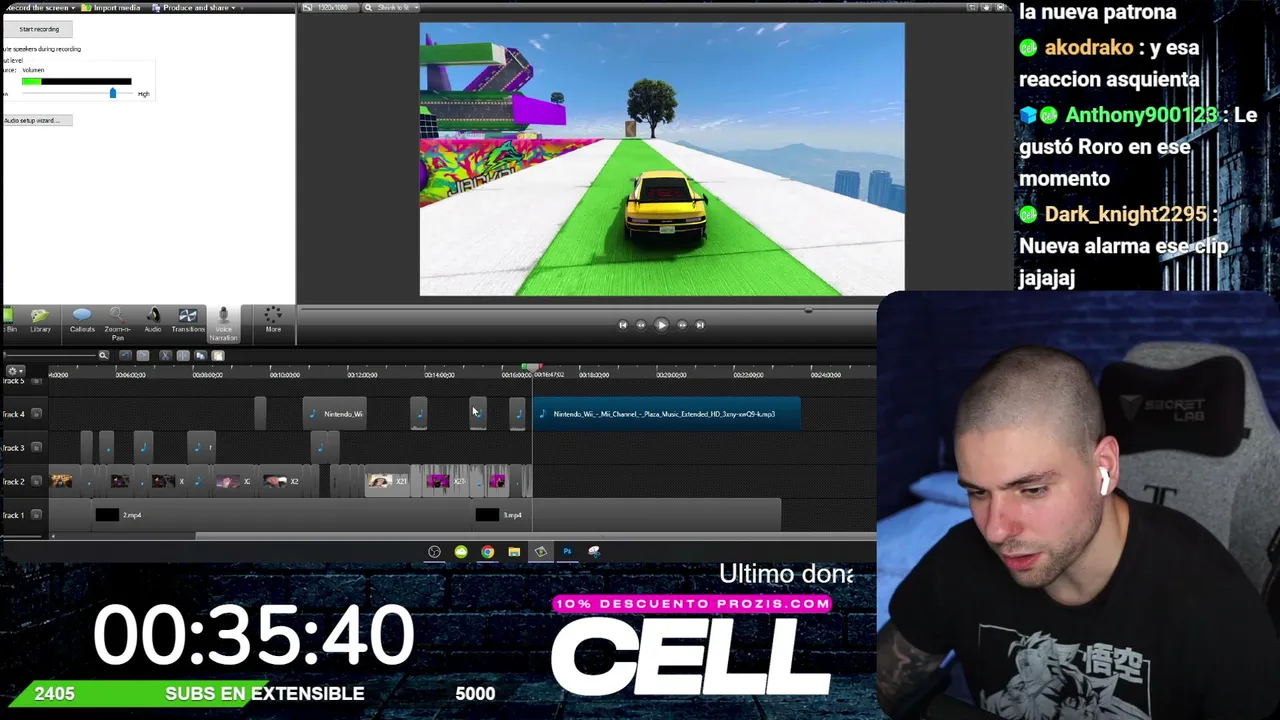Toggle the lock on Track 3
This screenshot has height=720, width=1280.
click(37, 448)
